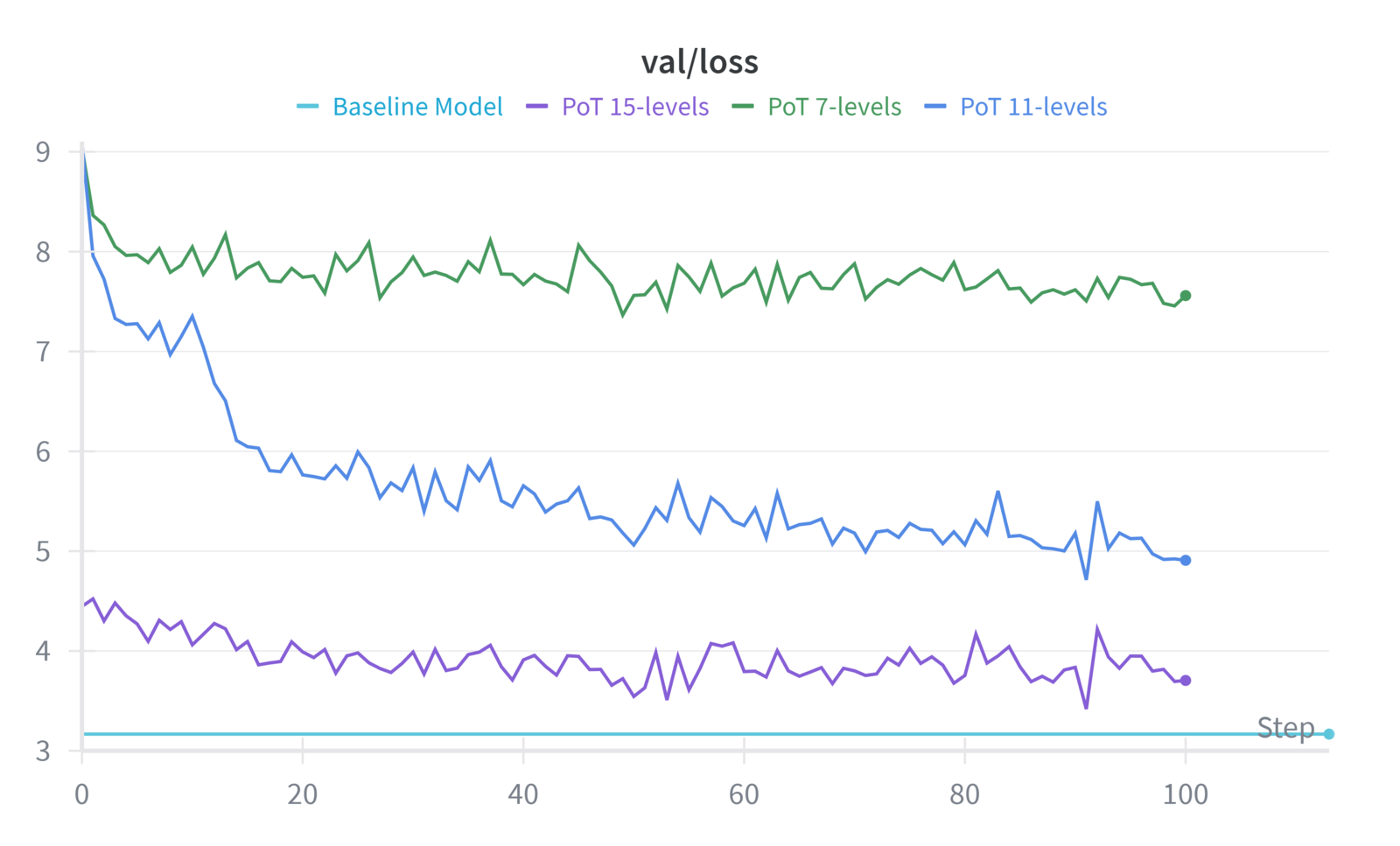Click the purple PoT 15-levels legend swatch
The image size is (1400, 846).
[x=536, y=107]
